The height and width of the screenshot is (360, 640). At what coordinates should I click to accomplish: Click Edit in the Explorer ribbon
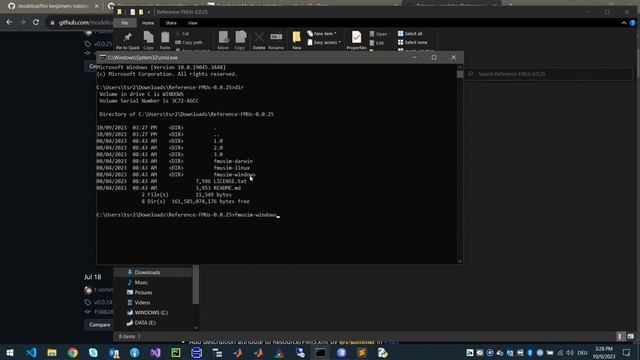click(x=377, y=43)
